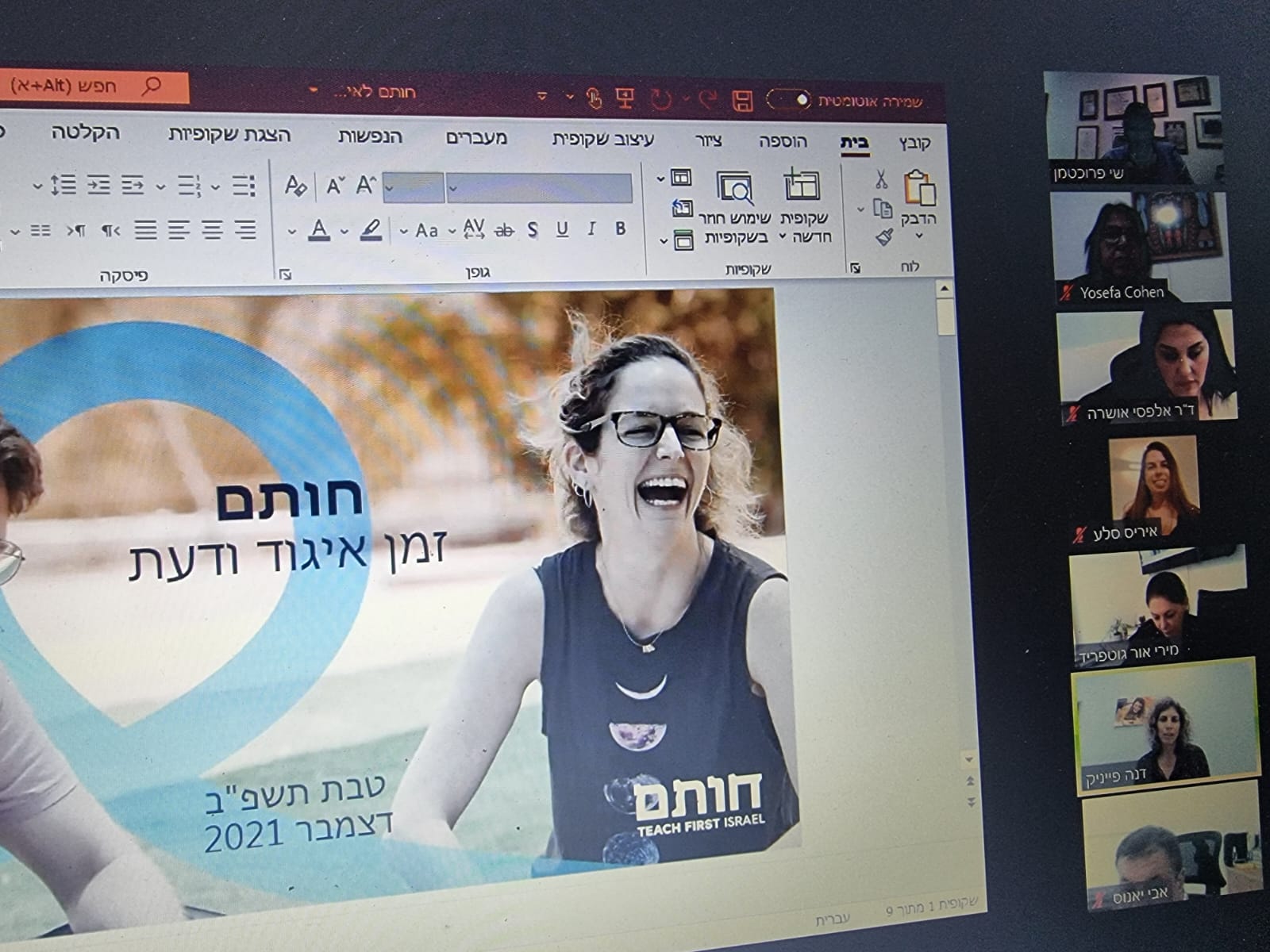The image size is (1270, 952).
Task: Open the clipboard (לוח) dialog launcher
Action: tap(856, 268)
